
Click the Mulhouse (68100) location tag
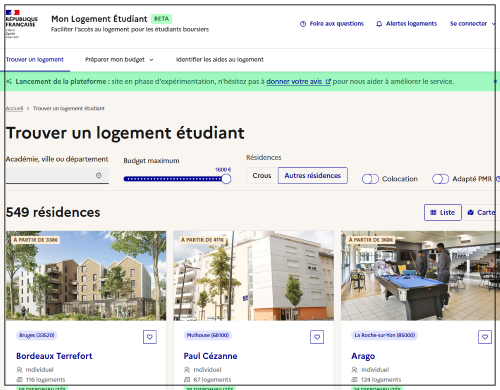[208, 335]
